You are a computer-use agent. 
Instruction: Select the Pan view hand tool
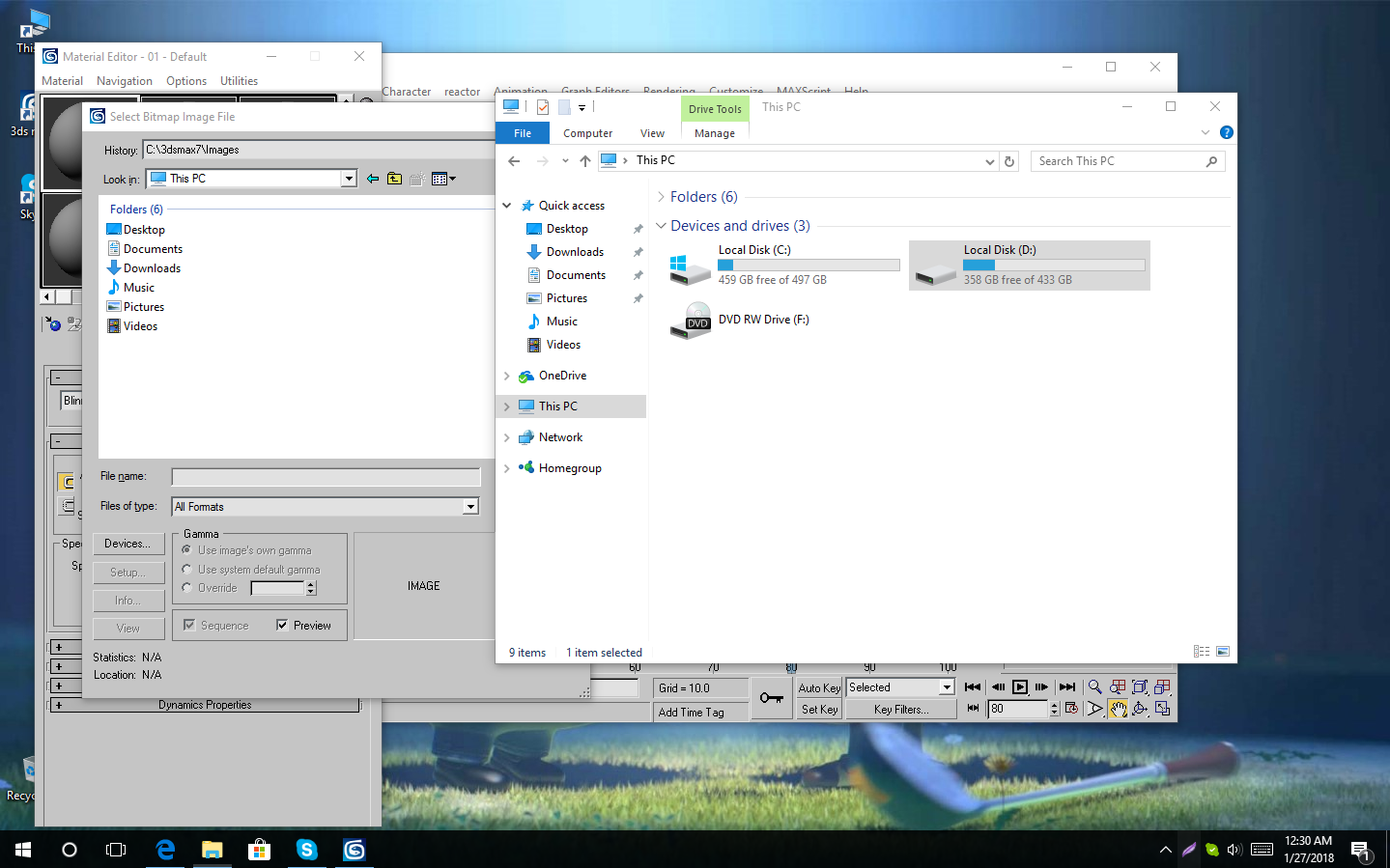tap(1118, 707)
